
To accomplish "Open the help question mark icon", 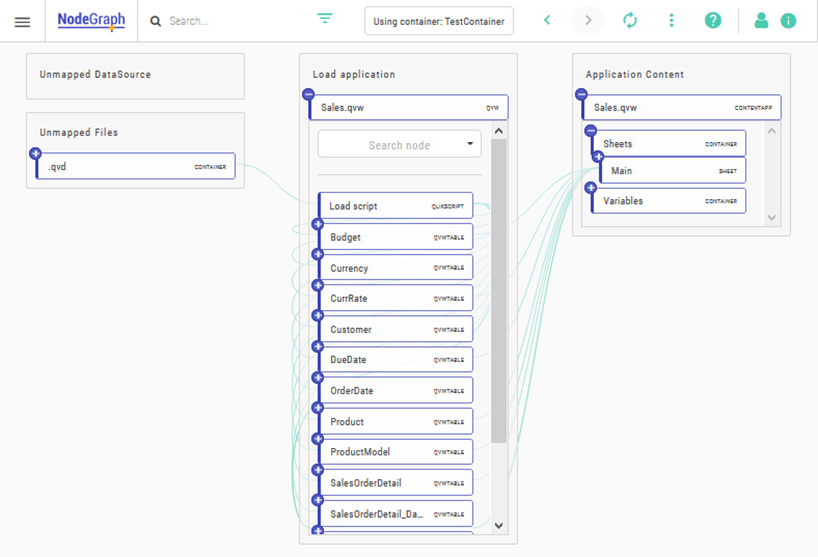I will click(713, 20).
